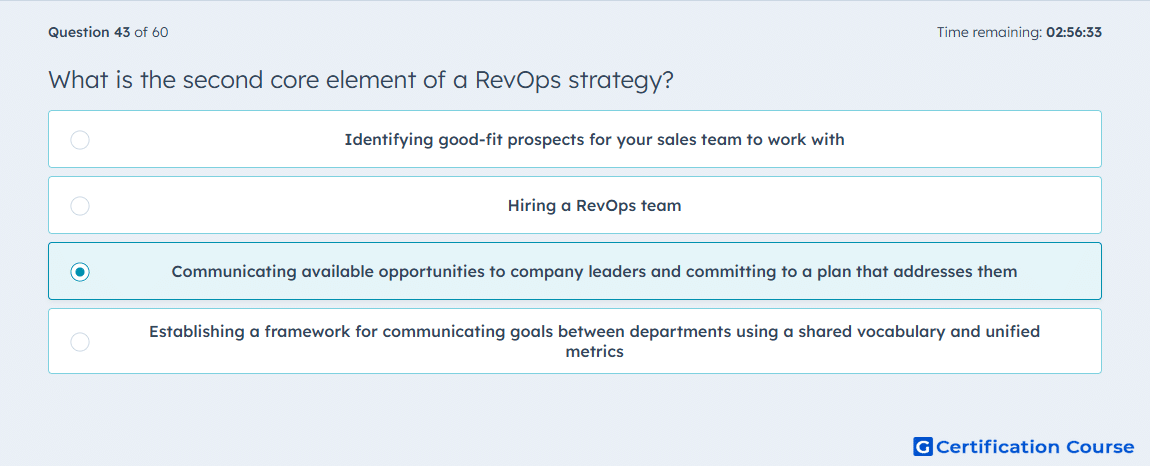
Task: Click the bold Question 43 counter
Action: [89, 32]
